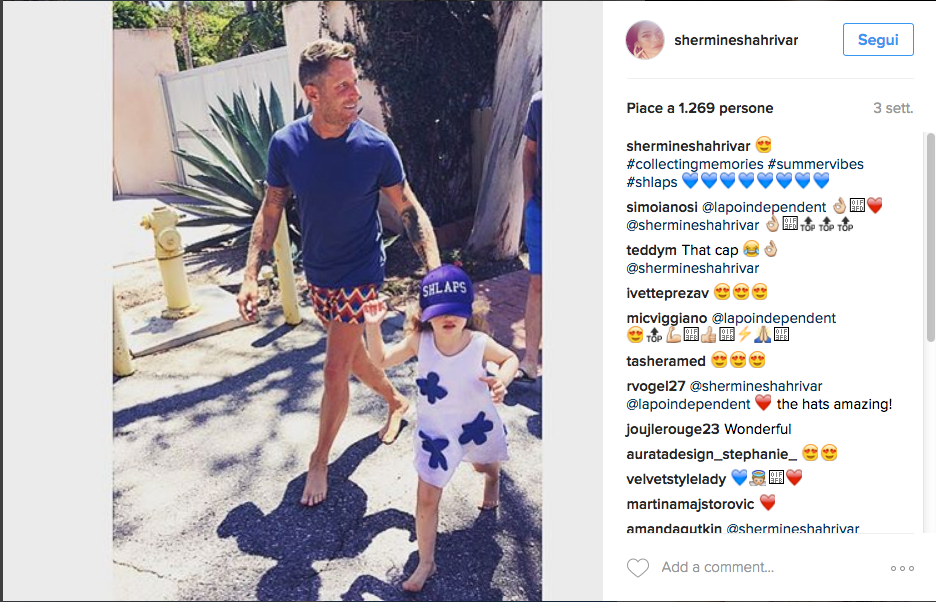Click the comments scrollbar thumb

pyautogui.click(x=930, y=238)
